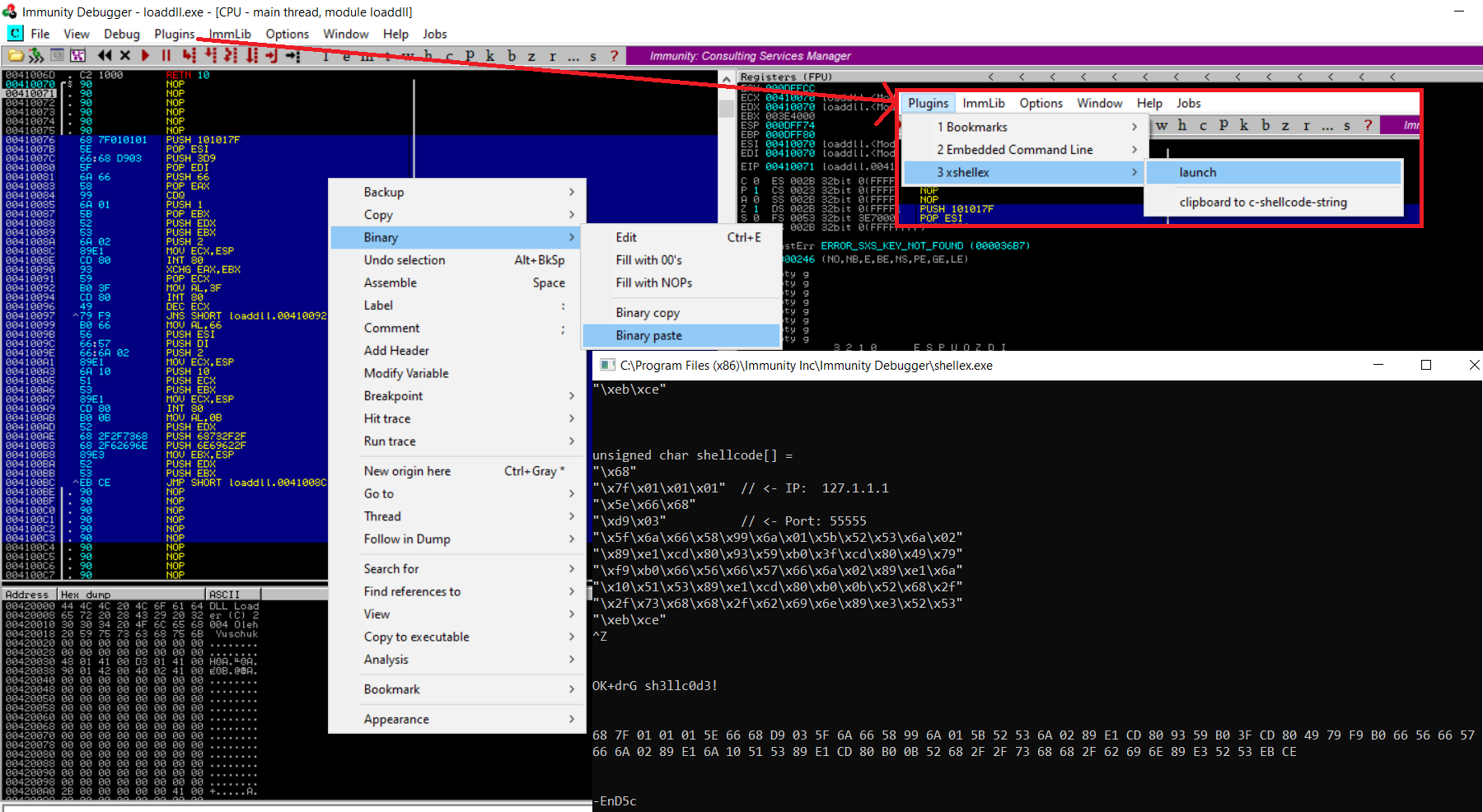
Task: Open the Jobs menu in main menu bar
Action: [x=434, y=34]
